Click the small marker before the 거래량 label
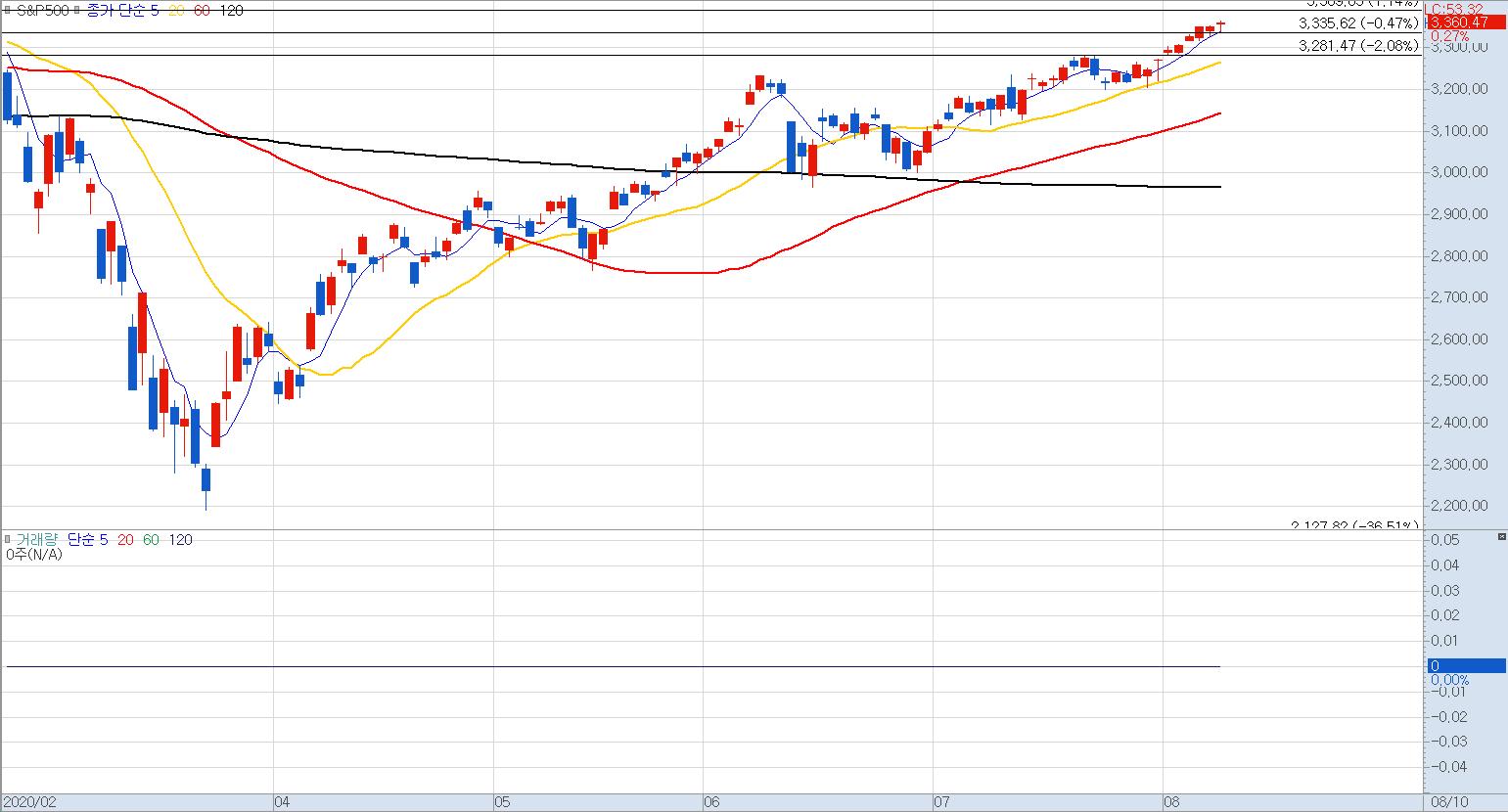This screenshot has height=812, width=1508. click(x=8, y=539)
